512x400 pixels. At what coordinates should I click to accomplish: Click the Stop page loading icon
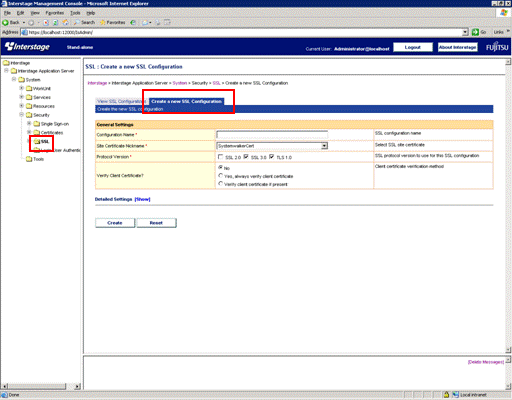coord(46,23)
